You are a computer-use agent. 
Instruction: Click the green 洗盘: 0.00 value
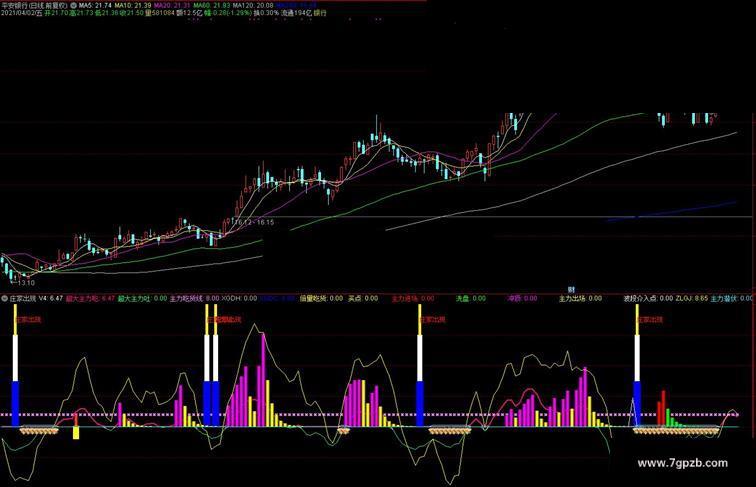(471, 298)
